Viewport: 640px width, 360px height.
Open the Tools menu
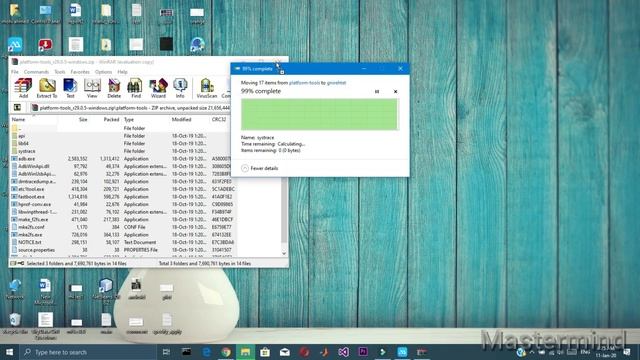[60, 72]
